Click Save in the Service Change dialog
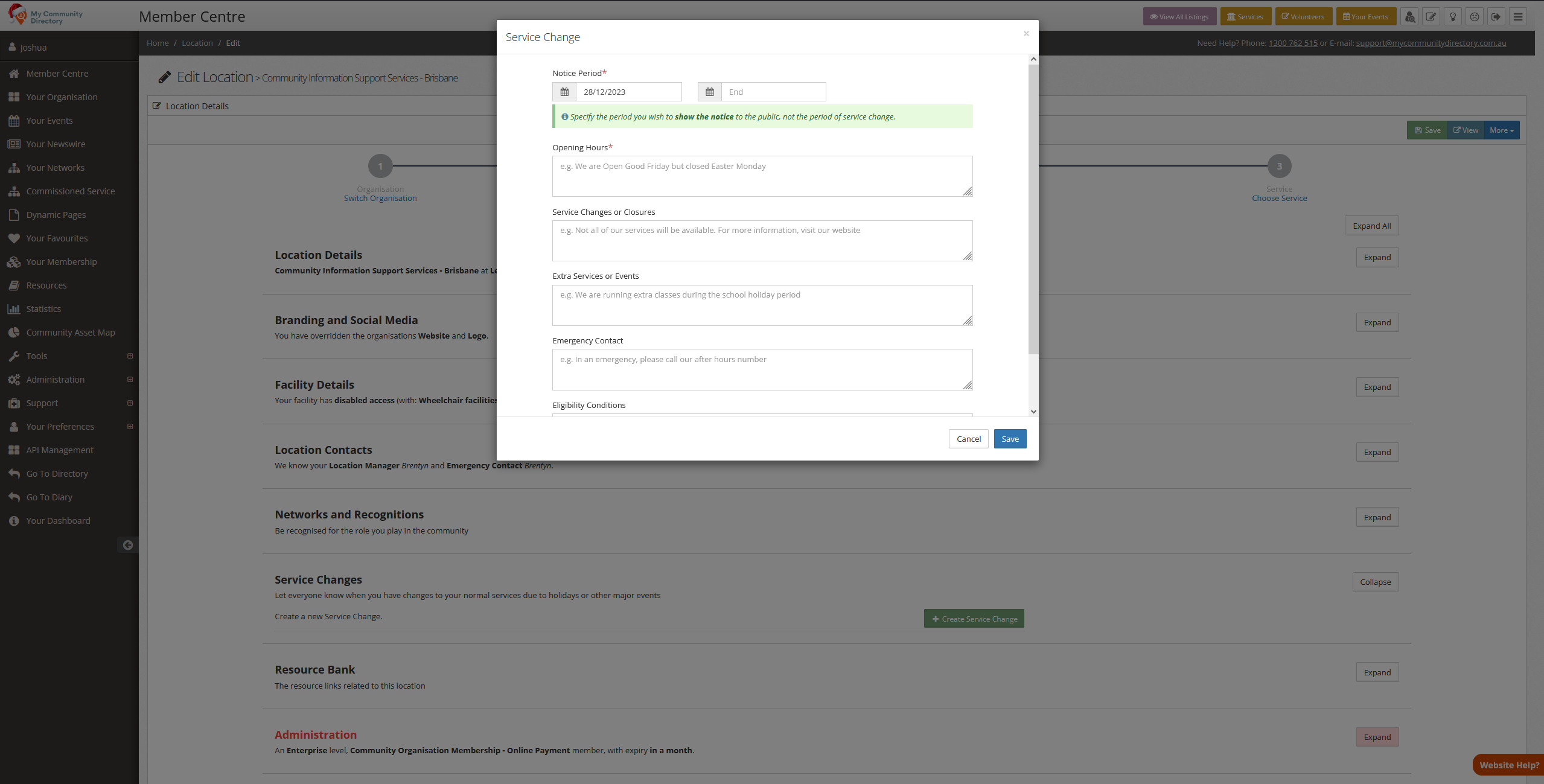1544x784 pixels. pos(1010,439)
